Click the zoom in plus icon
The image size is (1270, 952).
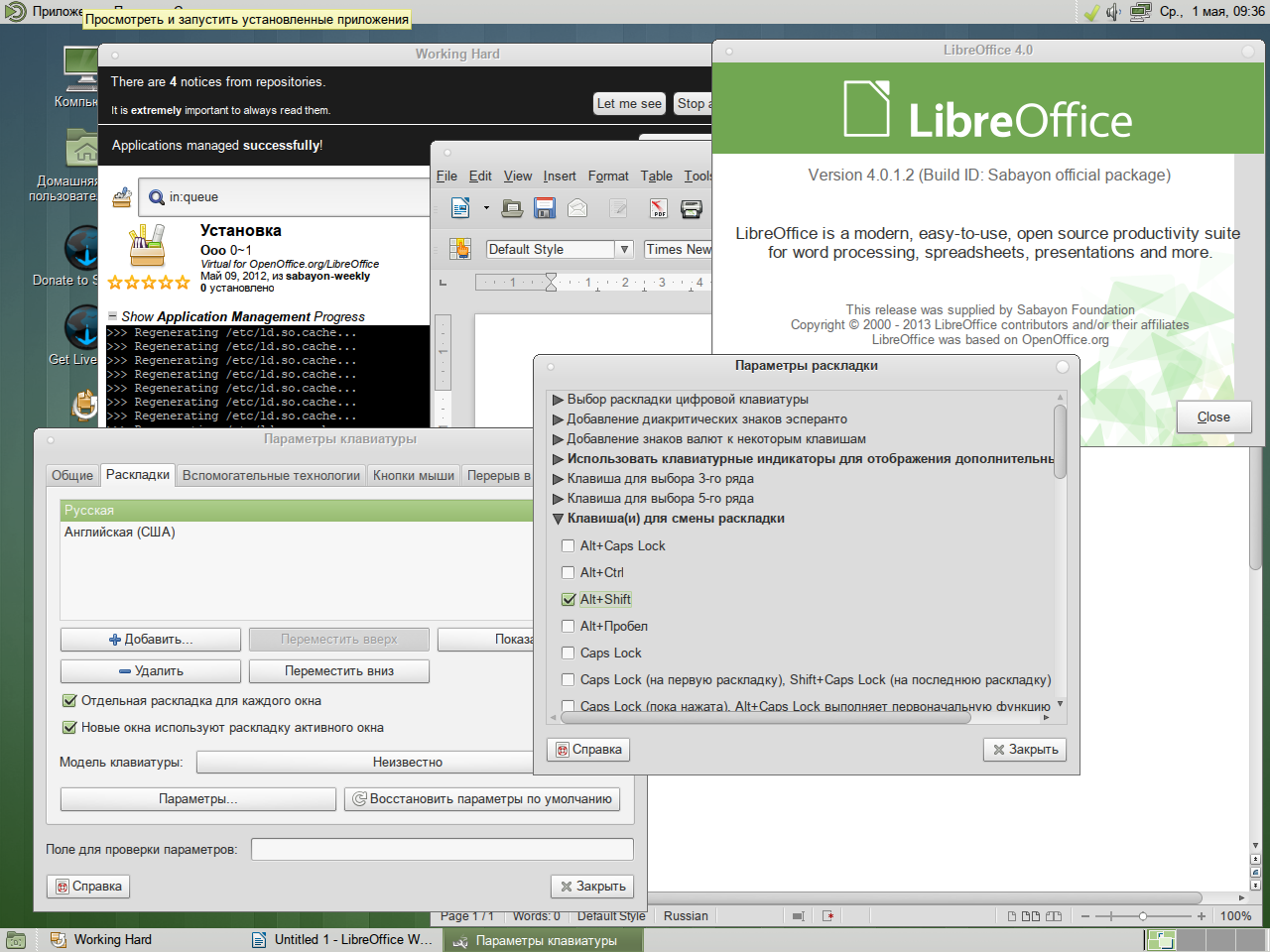pyautogui.click(x=1202, y=916)
